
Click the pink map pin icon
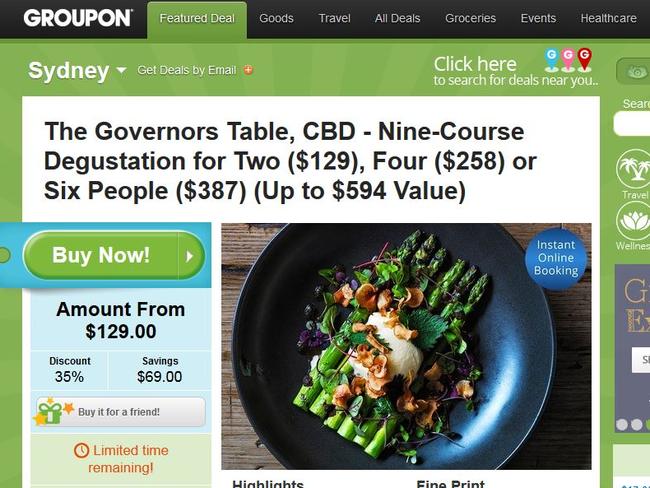tap(568, 59)
